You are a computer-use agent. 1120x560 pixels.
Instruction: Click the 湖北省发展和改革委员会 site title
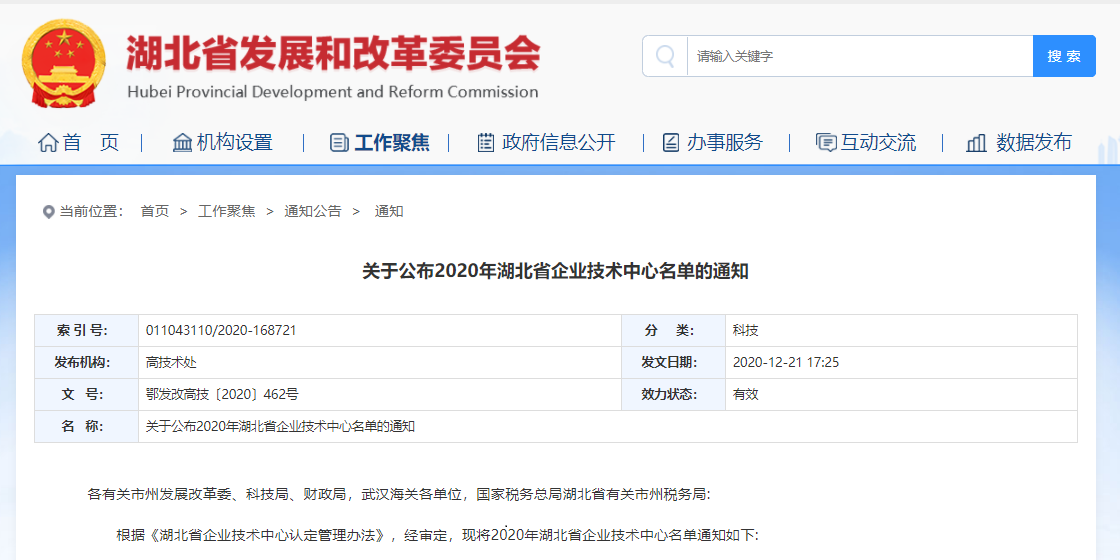click(333, 53)
